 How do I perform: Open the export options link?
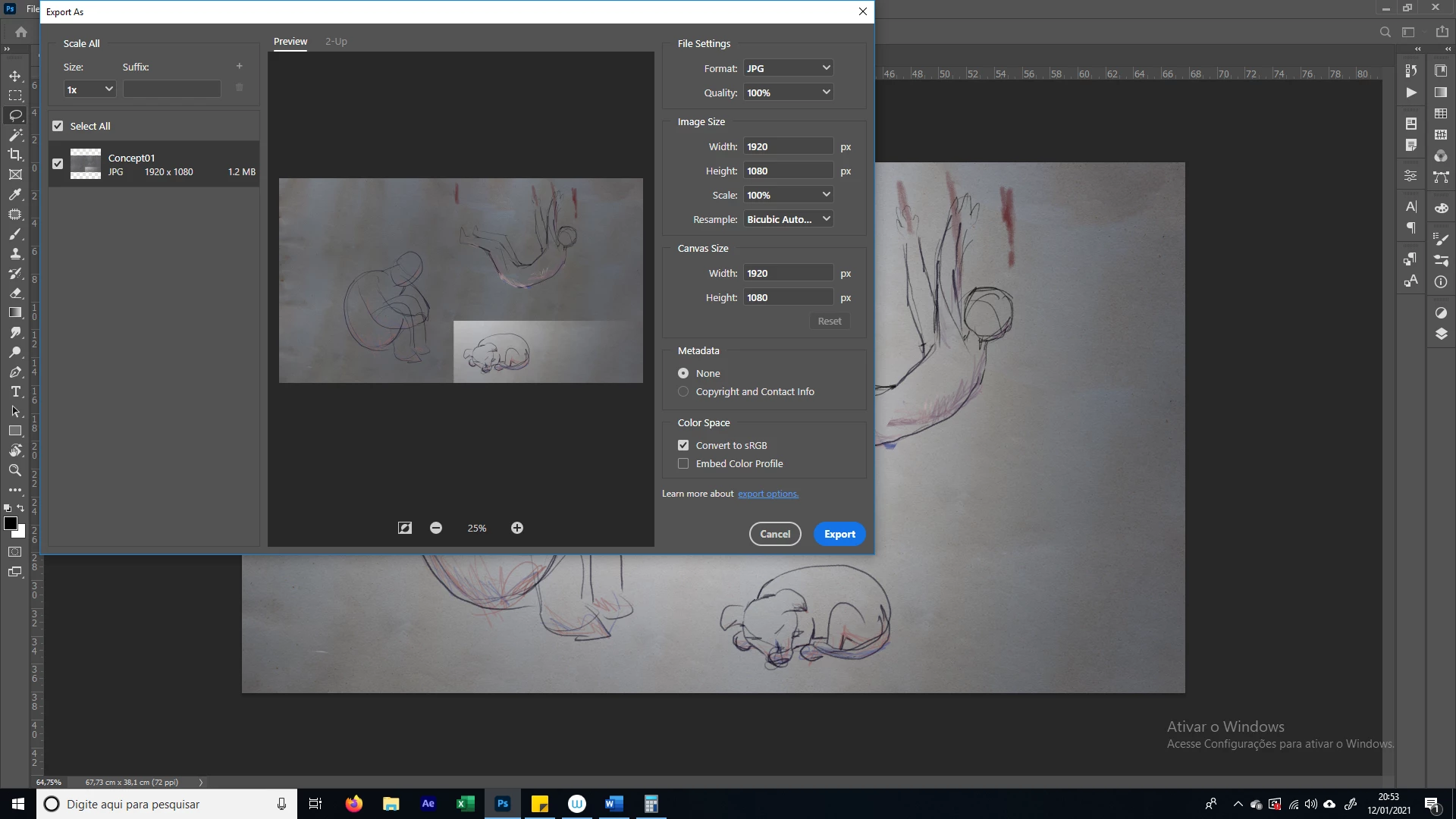[x=767, y=494]
